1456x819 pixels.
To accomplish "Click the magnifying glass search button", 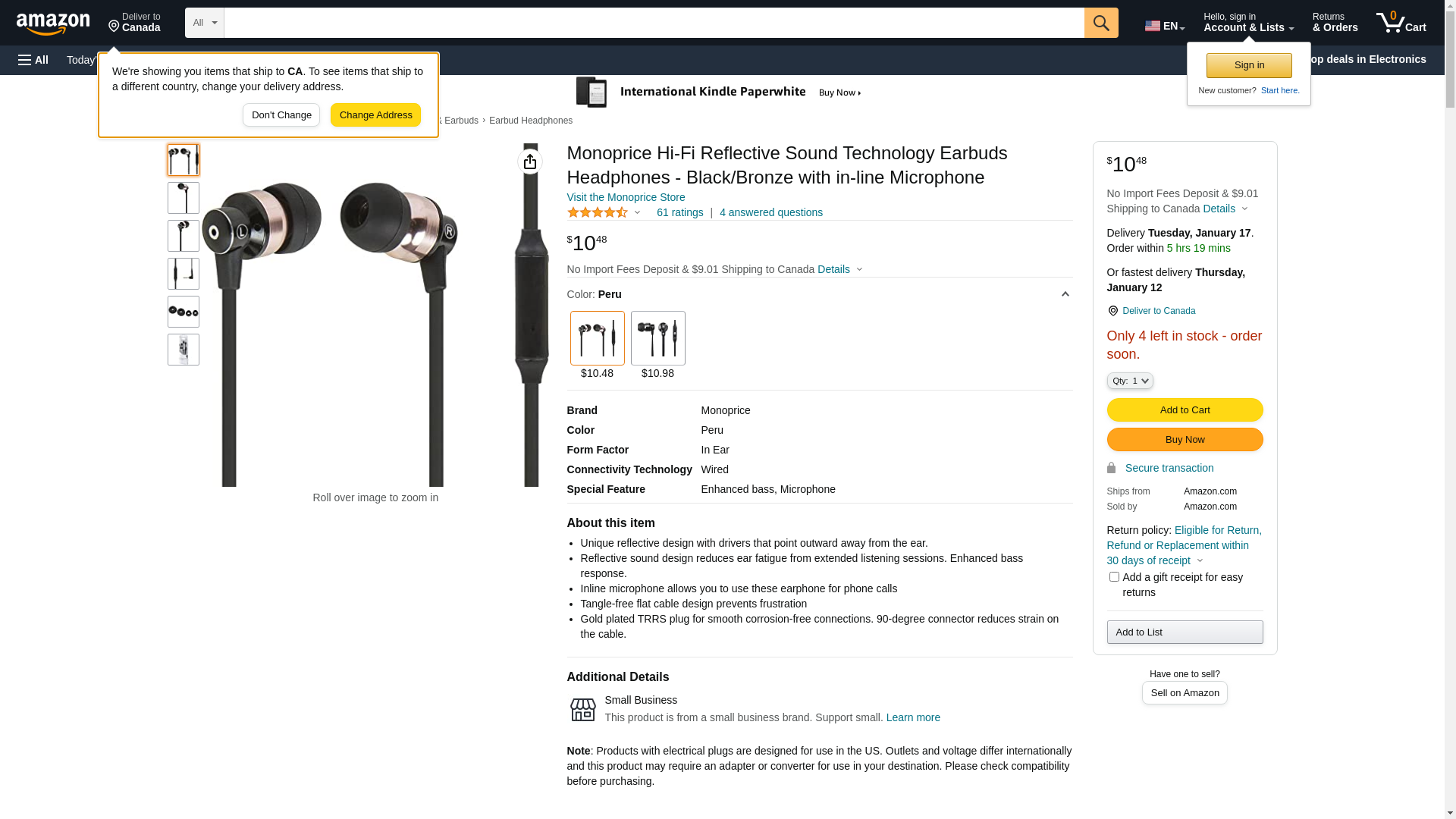I will [1101, 23].
